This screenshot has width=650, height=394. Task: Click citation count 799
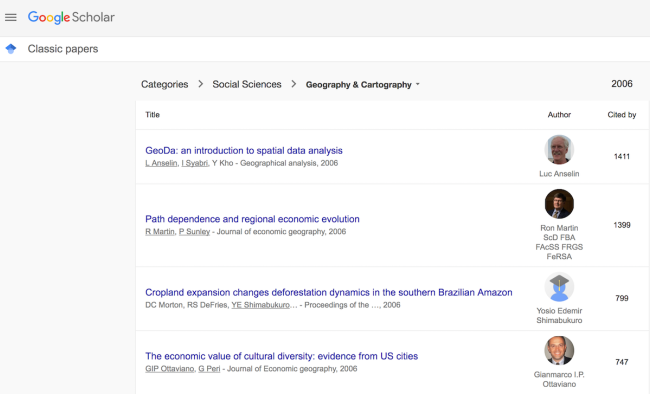(622, 298)
